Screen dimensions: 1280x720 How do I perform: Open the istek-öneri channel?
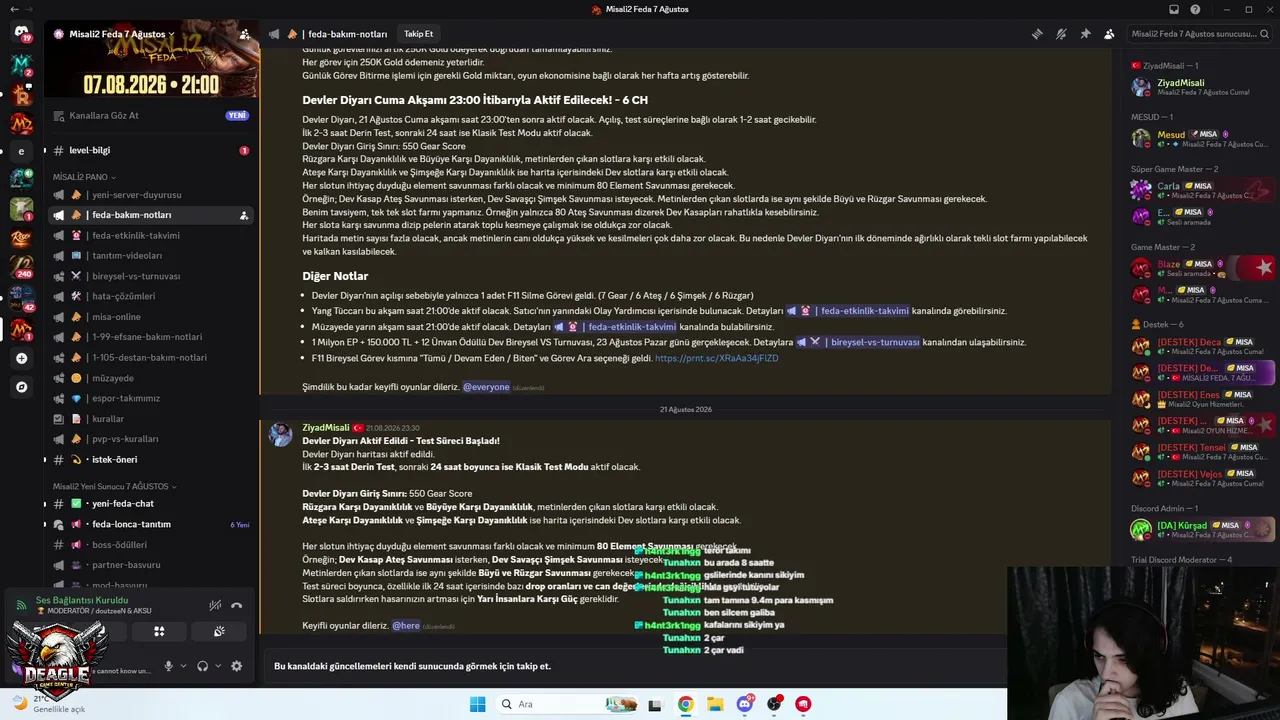coord(149,460)
